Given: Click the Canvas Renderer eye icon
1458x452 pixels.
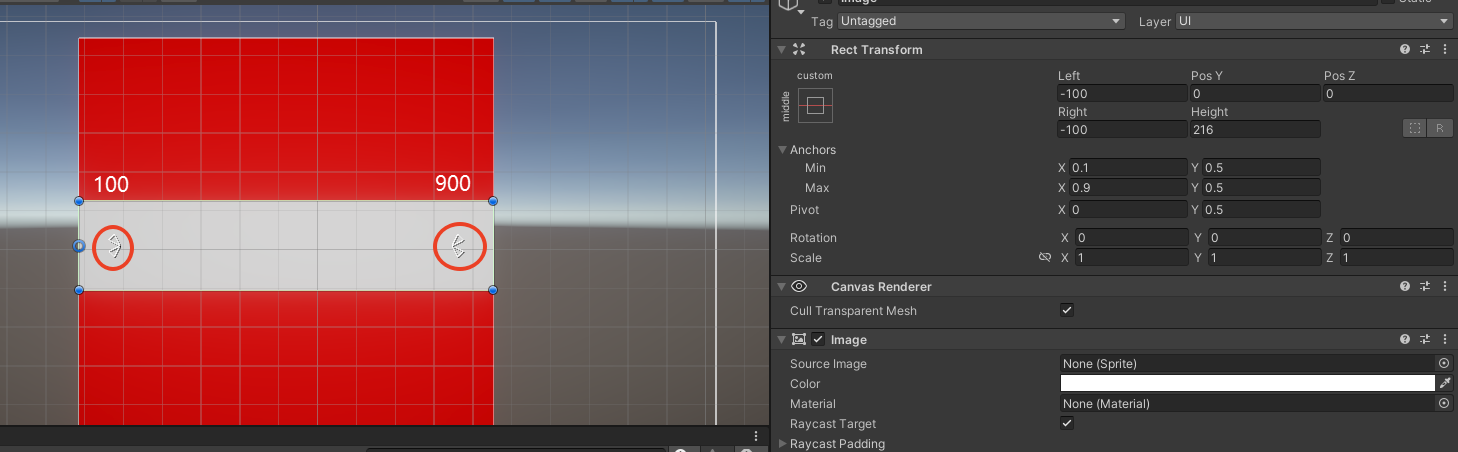Looking at the screenshot, I should pos(798,286).
